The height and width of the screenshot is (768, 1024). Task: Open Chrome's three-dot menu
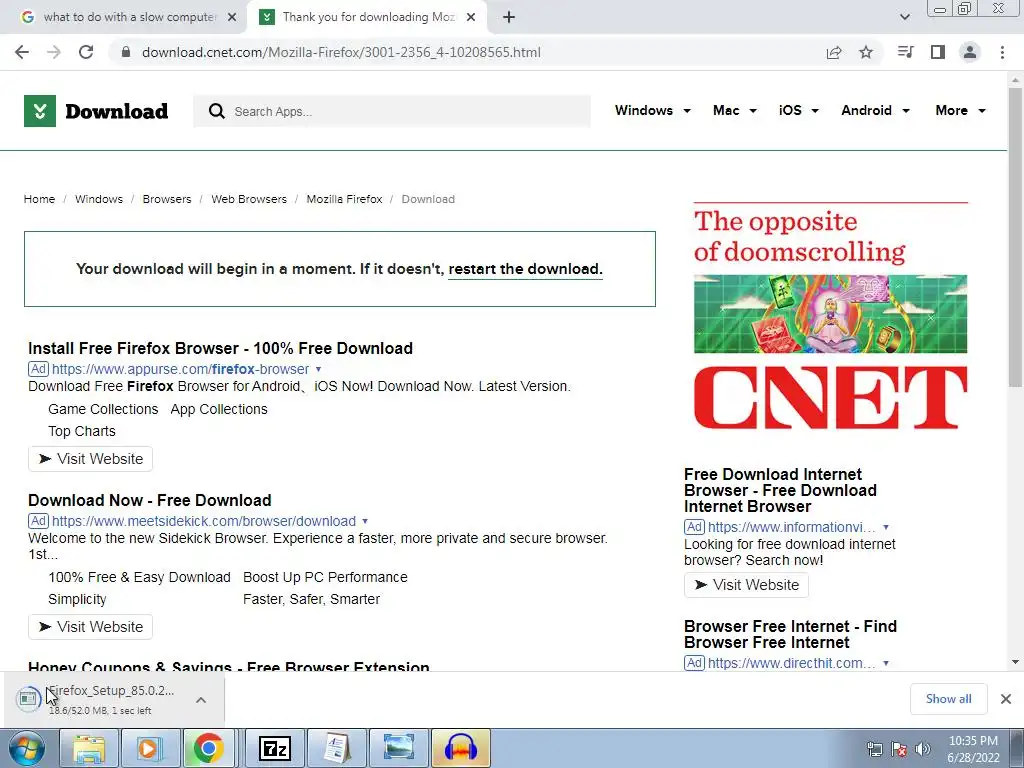pos(1002,52)
